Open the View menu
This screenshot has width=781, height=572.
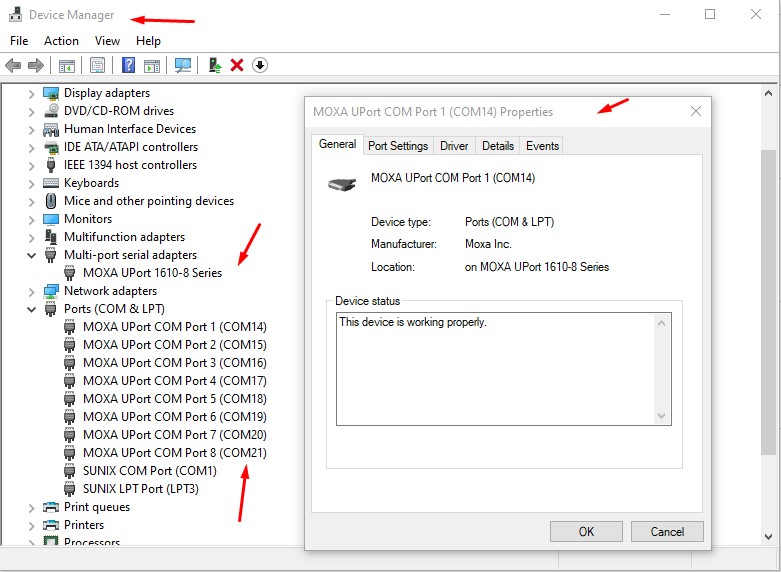(x=107, y=41)
